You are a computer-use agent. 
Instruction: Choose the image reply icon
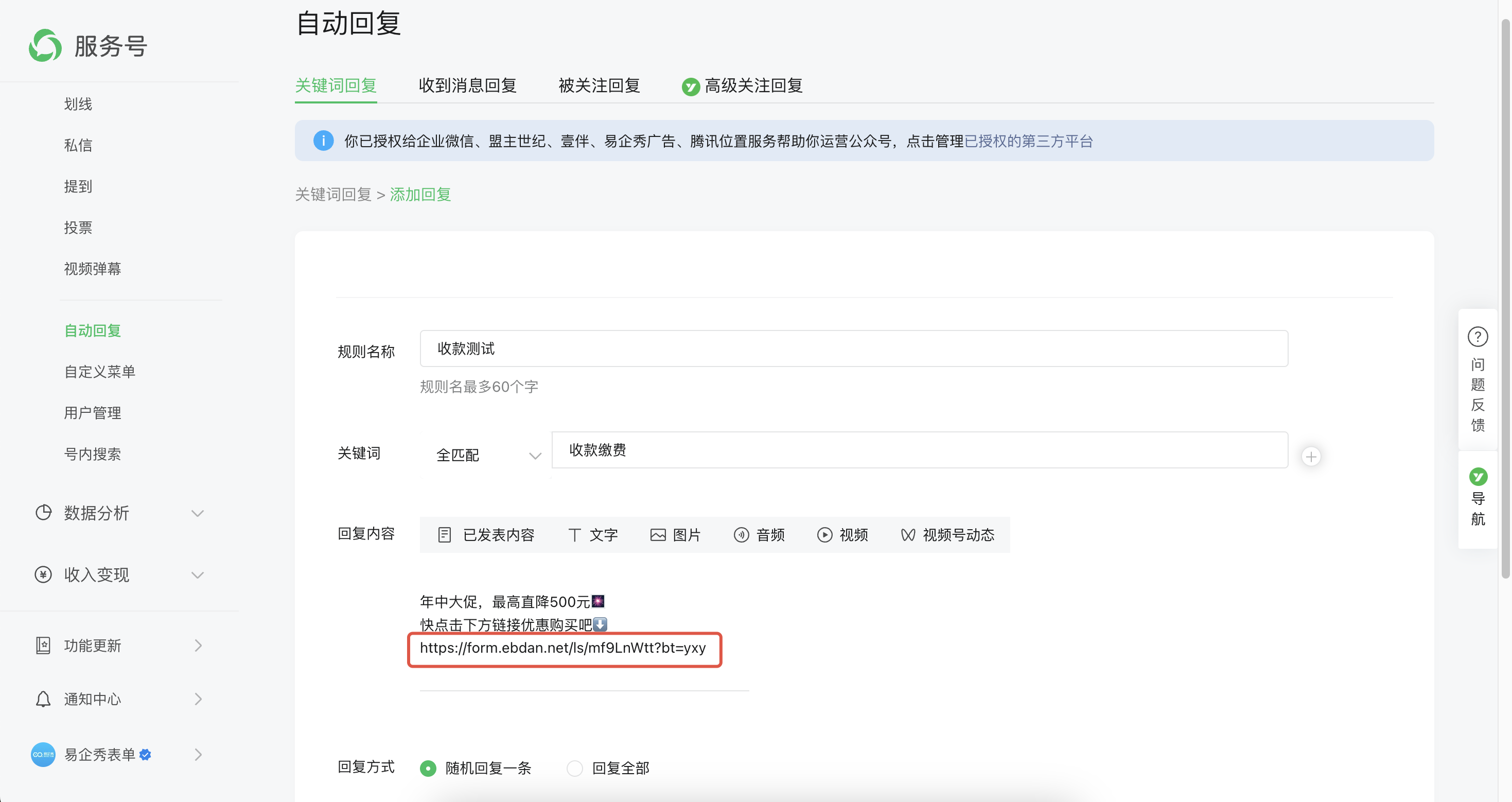pyautogui.click(x=658, y=534)
